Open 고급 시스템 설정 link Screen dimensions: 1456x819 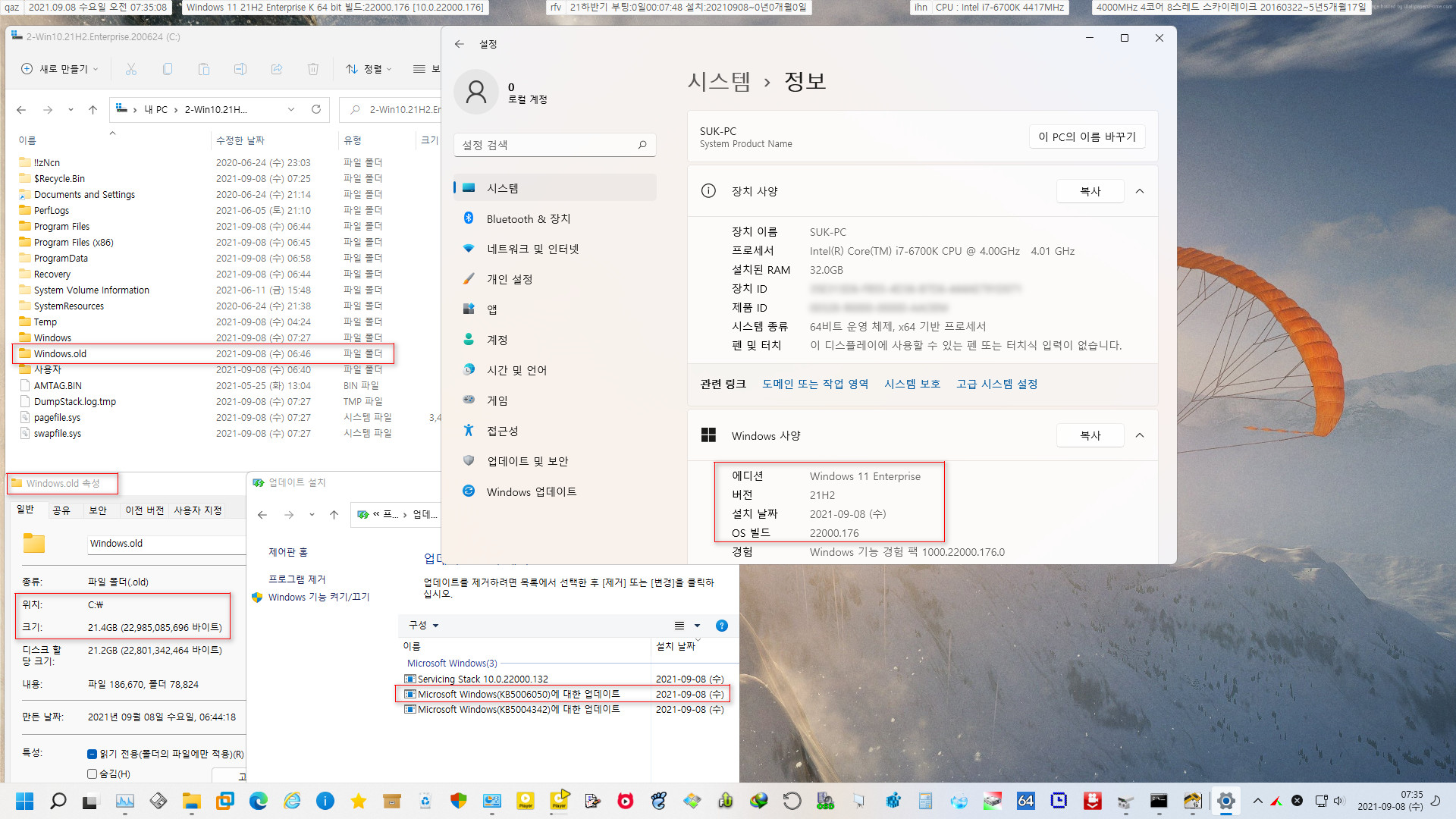coord(996,384)
